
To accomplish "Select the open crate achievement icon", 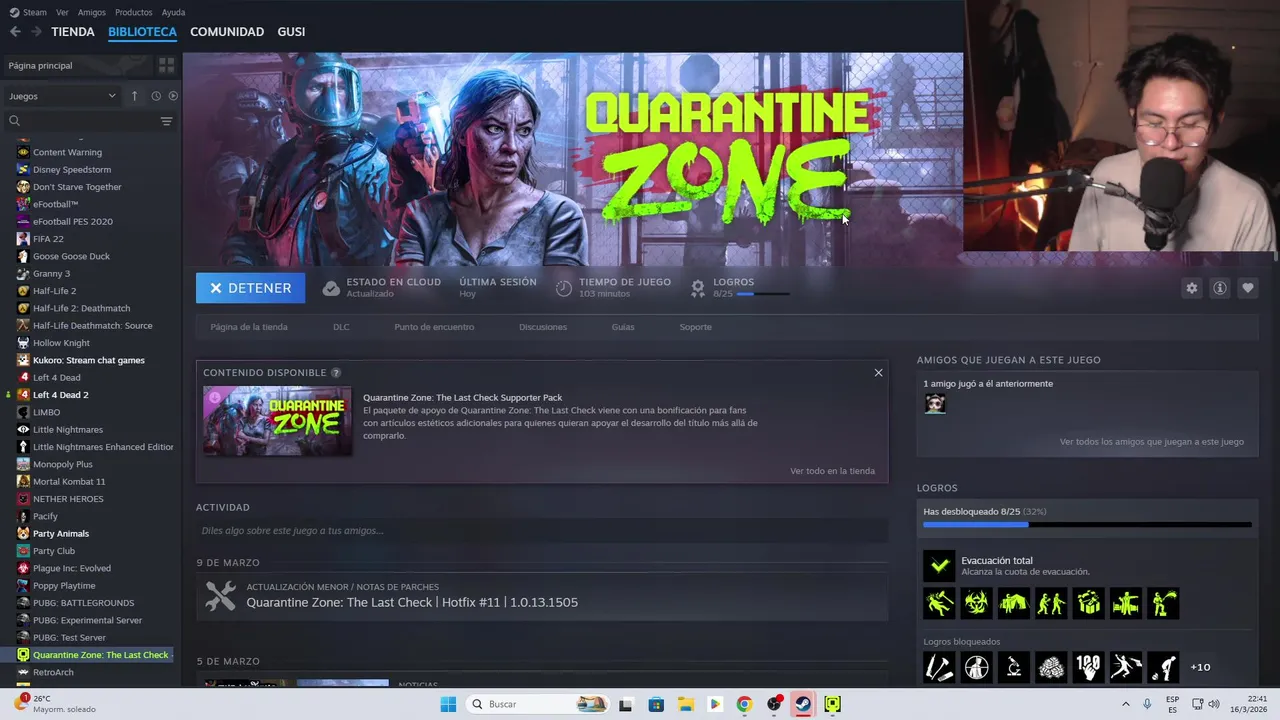I will [1088, 603].
